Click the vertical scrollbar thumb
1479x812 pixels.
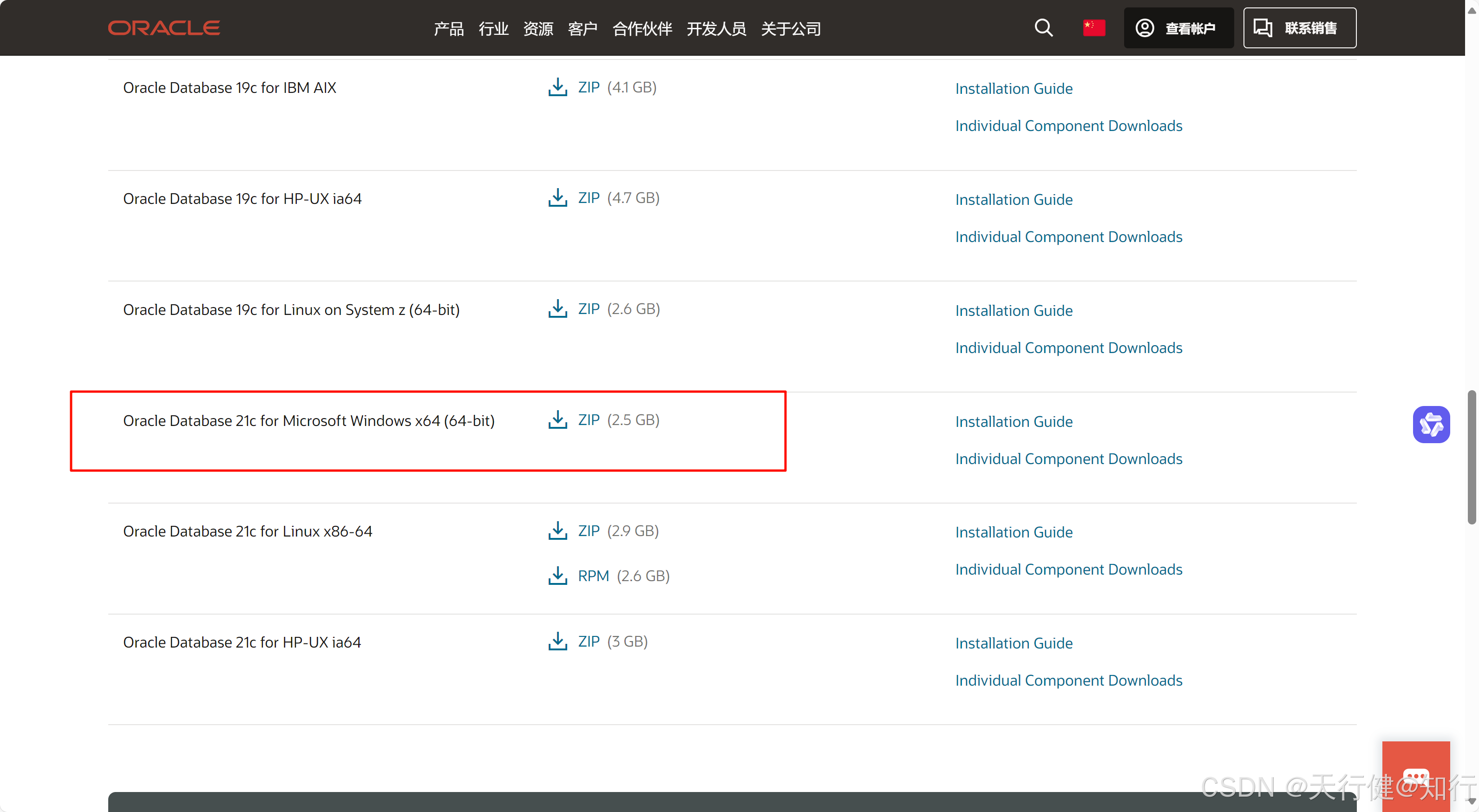point(1472,457)
